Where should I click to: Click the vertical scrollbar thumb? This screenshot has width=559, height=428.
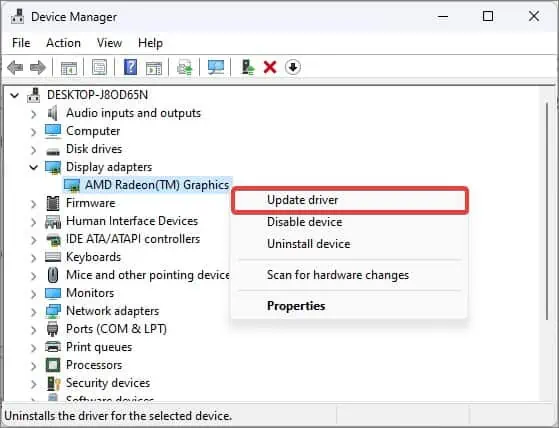(x=547, y=211)
